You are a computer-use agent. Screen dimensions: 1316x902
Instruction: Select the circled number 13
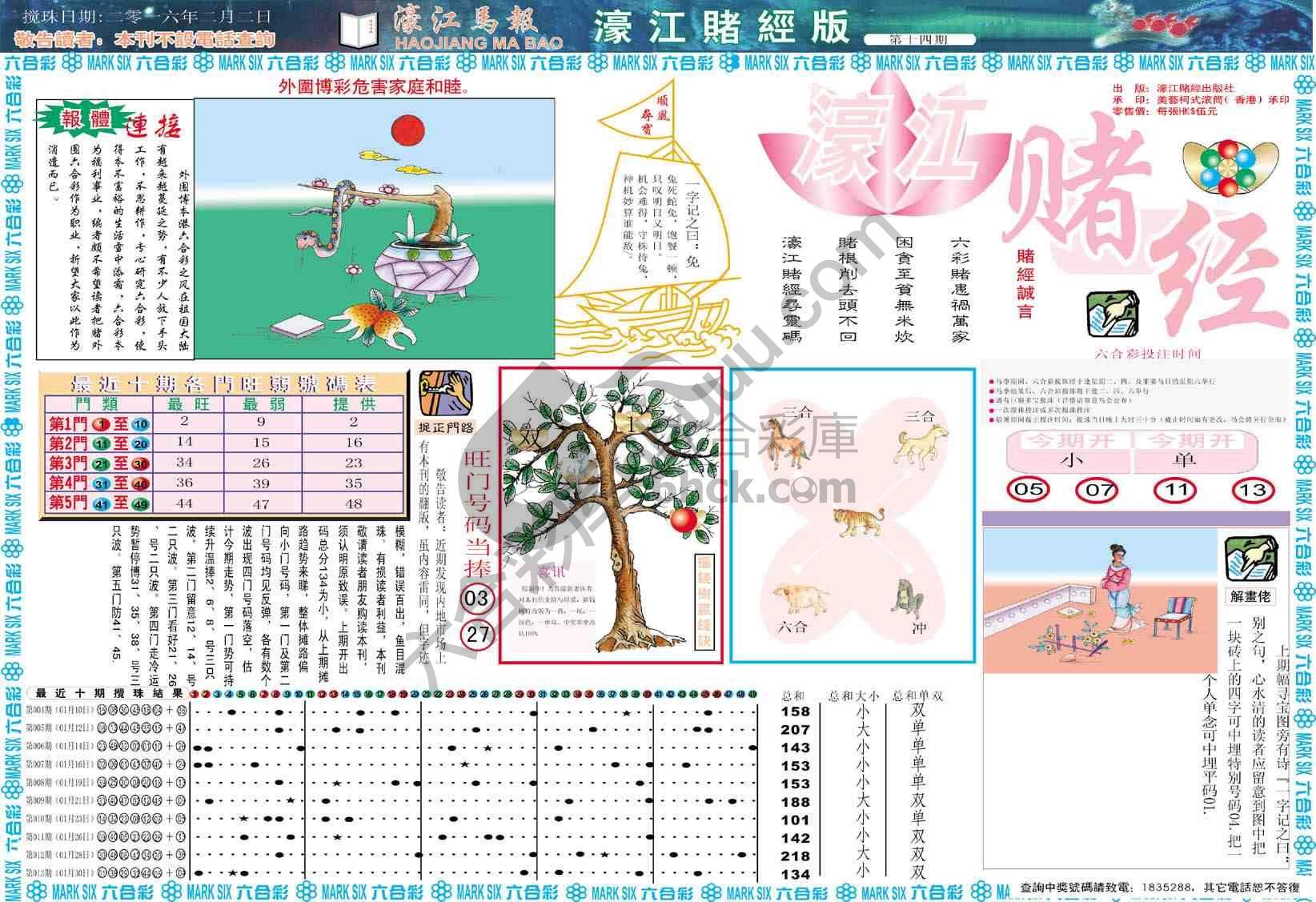(1253, 489)
